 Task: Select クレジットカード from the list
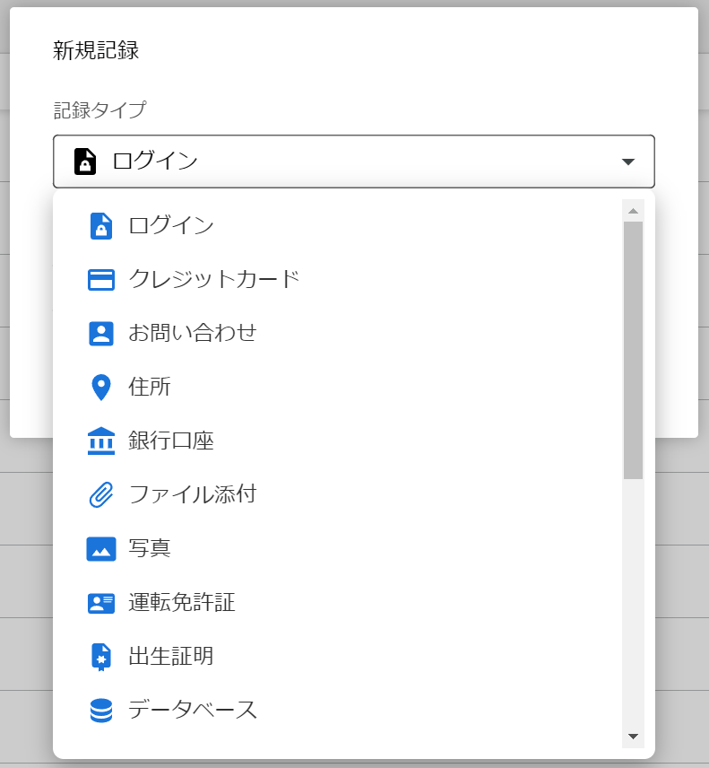(214, 279)
